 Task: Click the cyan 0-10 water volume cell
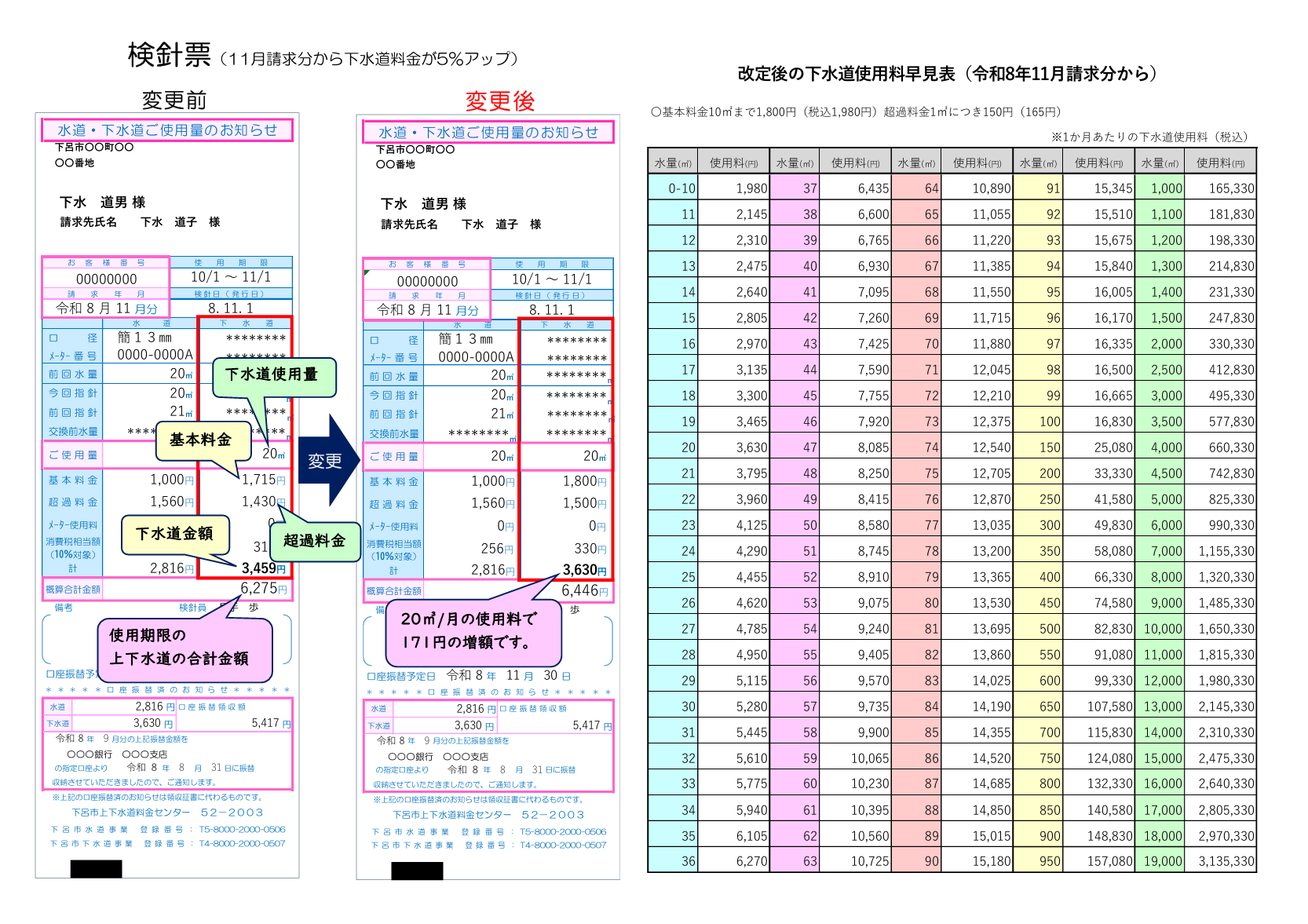coord(673,188)
